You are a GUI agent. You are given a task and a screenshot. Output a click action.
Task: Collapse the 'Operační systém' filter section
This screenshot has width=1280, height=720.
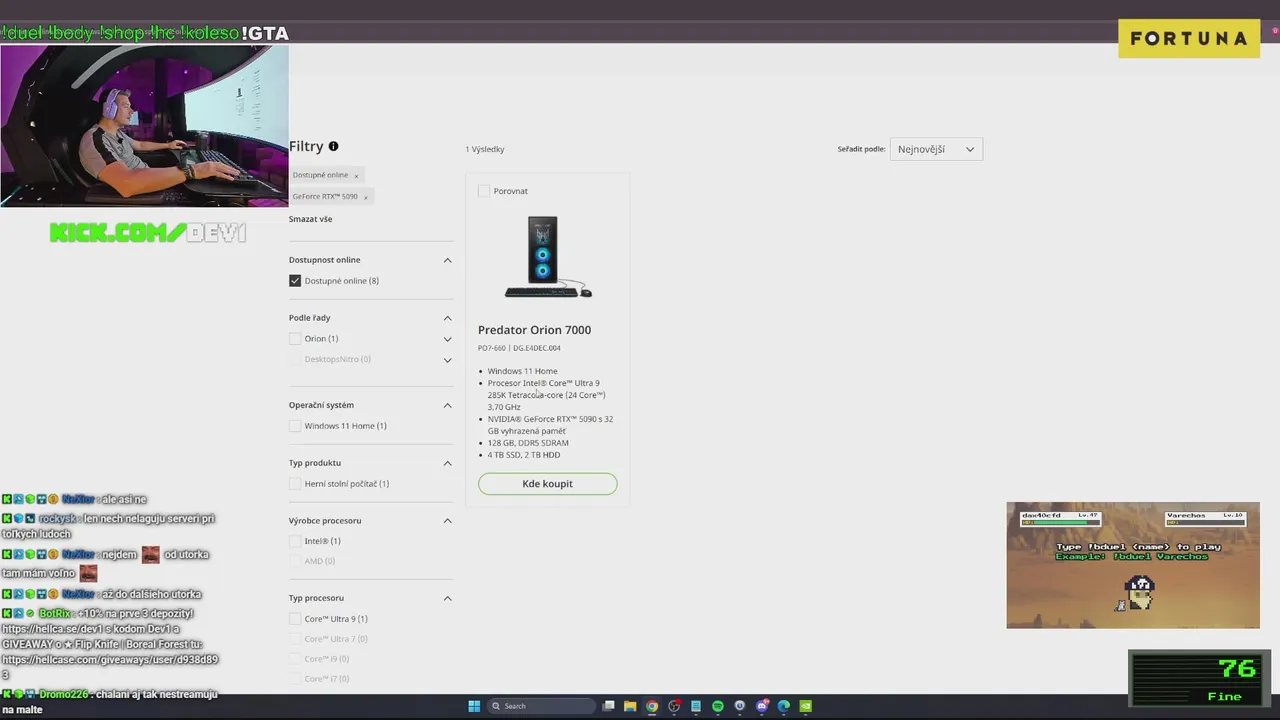[x=447, y=405]
